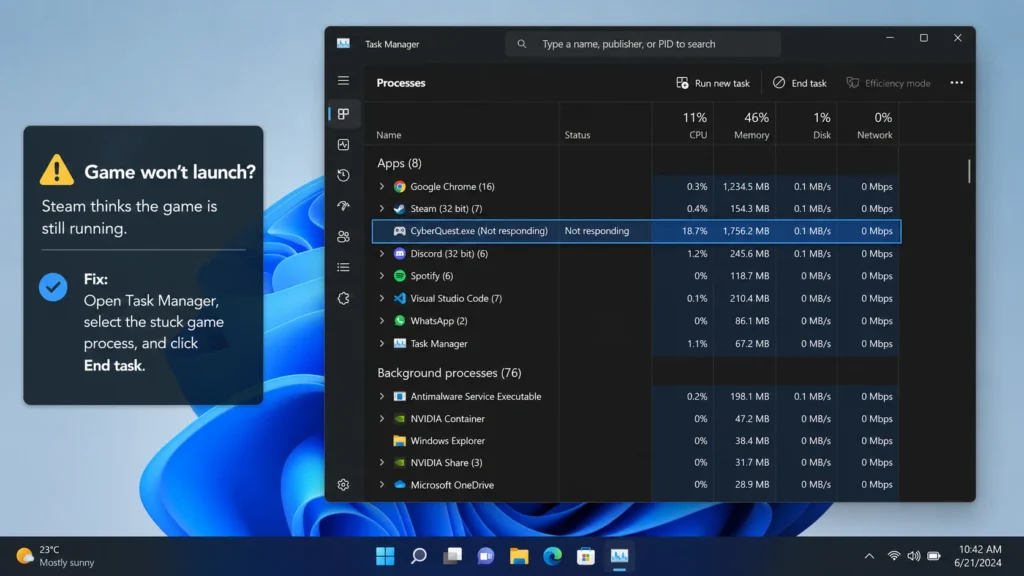Launch Microsoft Edge from the taskbar

(552, 556)
